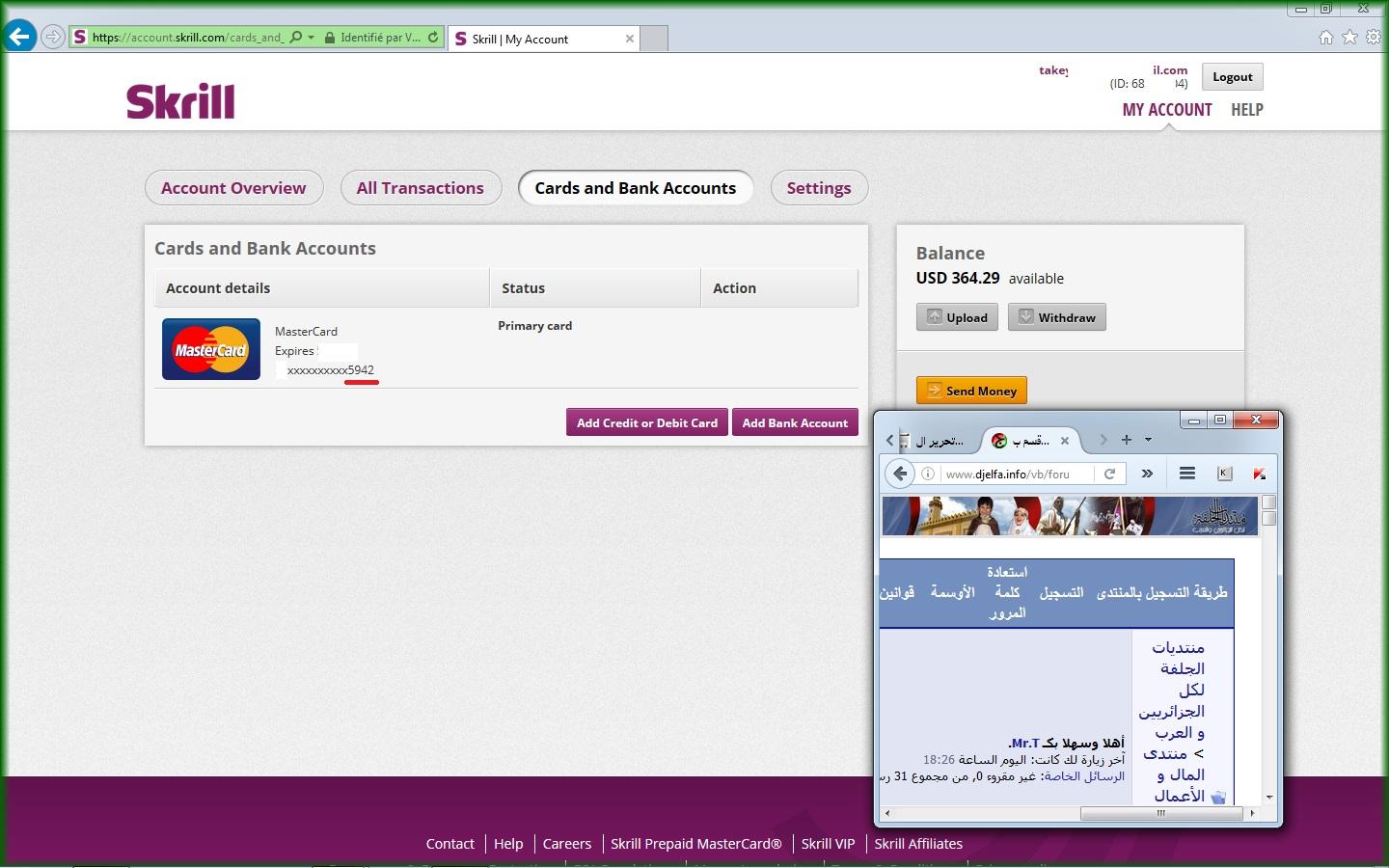Click the red Kaspersky extension icon in Firefox

click(1259, 474)
